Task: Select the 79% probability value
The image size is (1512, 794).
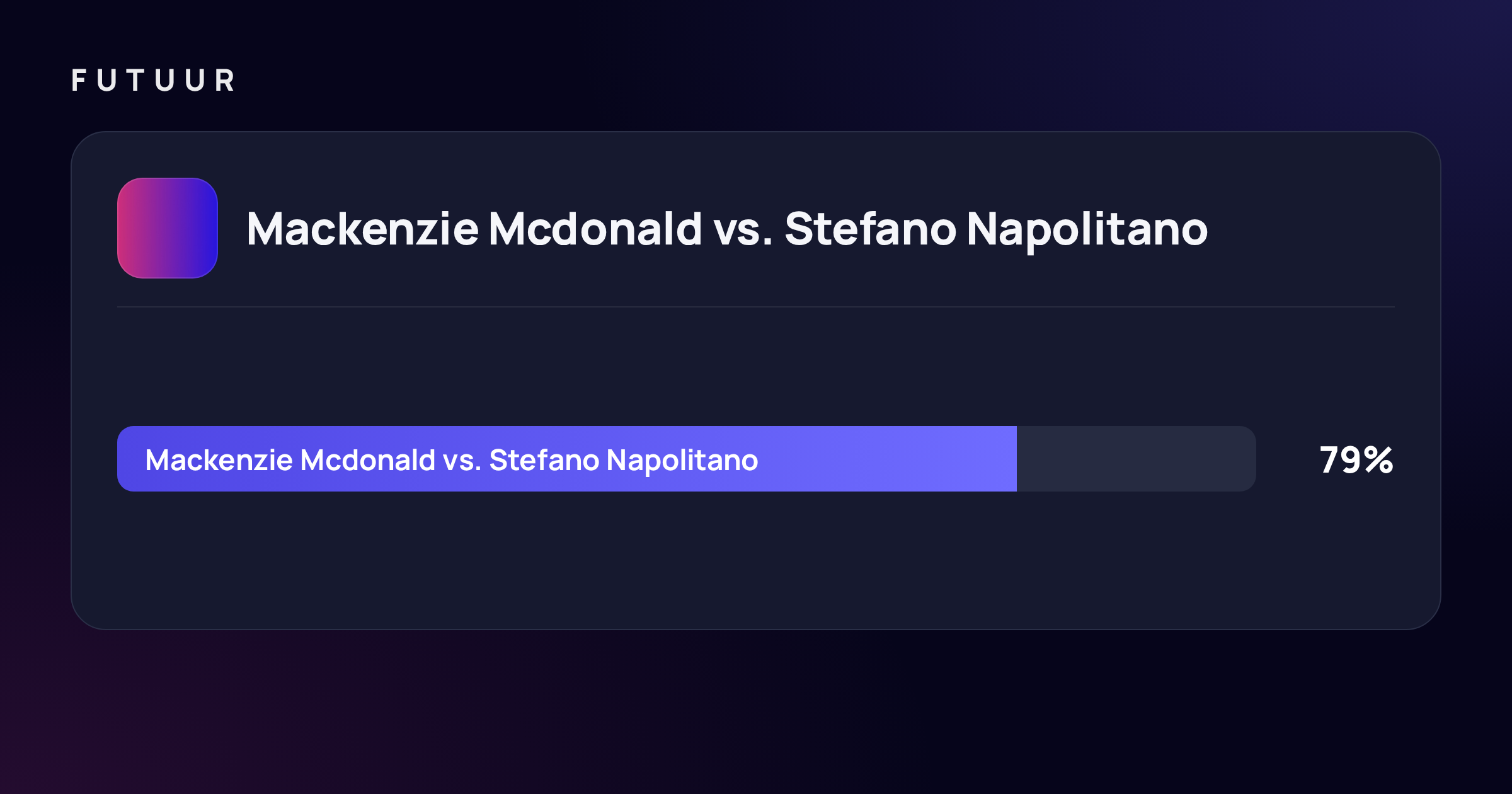Action: 1356,460
